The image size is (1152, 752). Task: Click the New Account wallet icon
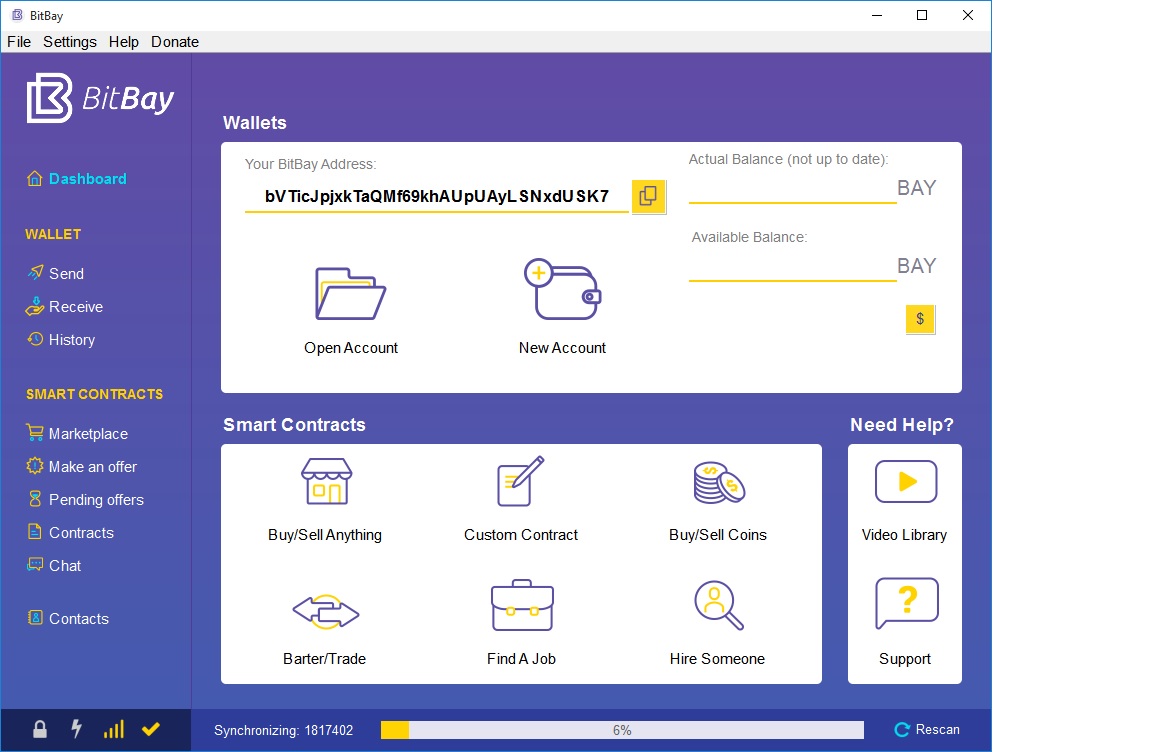point(563,289)
